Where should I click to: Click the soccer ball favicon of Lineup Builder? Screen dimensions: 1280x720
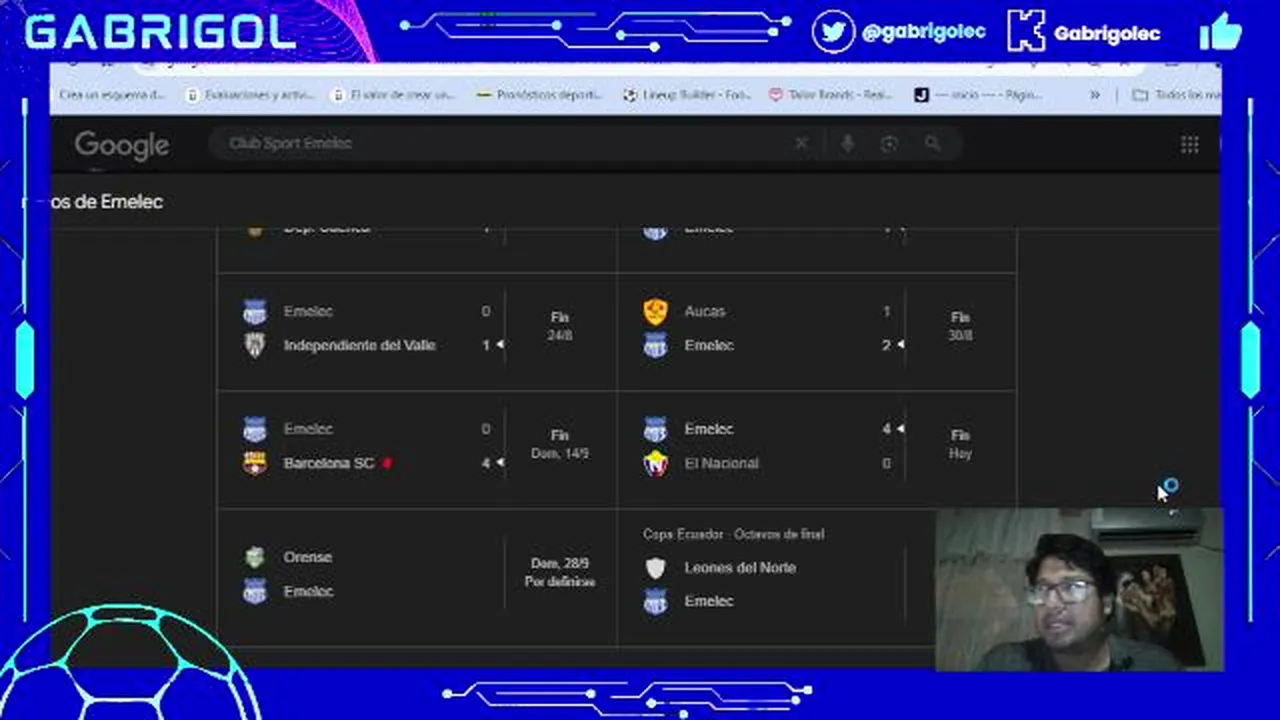tap(630, 95)
